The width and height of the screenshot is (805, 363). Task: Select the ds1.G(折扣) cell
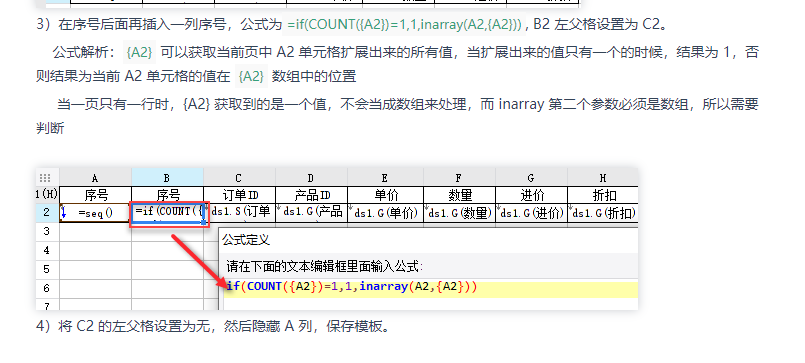(x=603, y=213)
